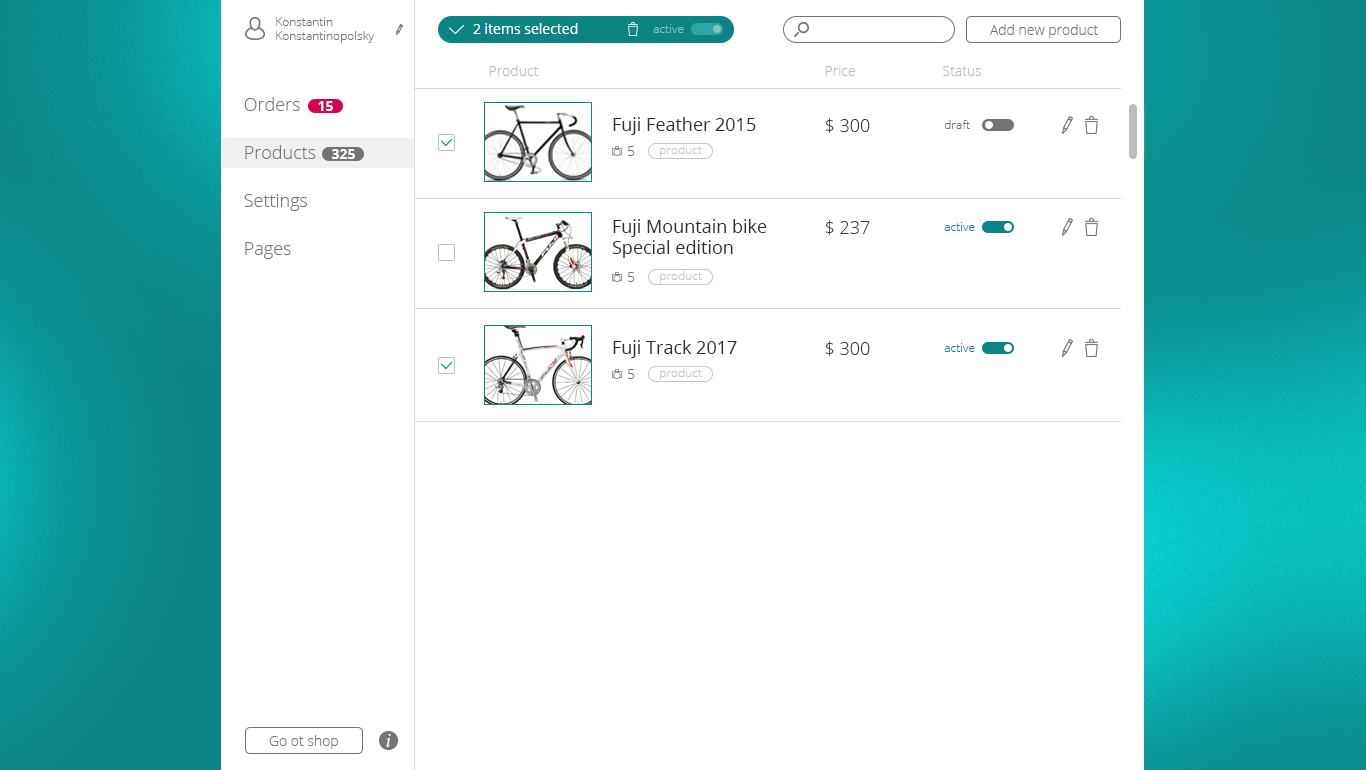The height and width of the screenshot is (770, 1366).
Task: Delete Fuji Track 2017 product
Action: [x=1091, y=348]
